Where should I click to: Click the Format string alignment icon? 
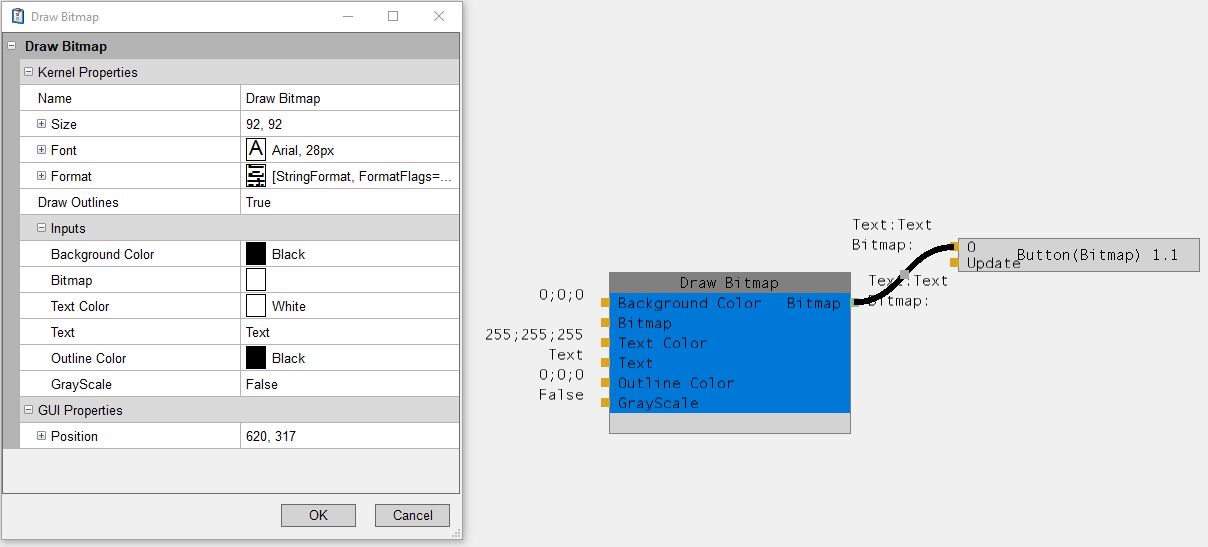click(x=256, y=176)
